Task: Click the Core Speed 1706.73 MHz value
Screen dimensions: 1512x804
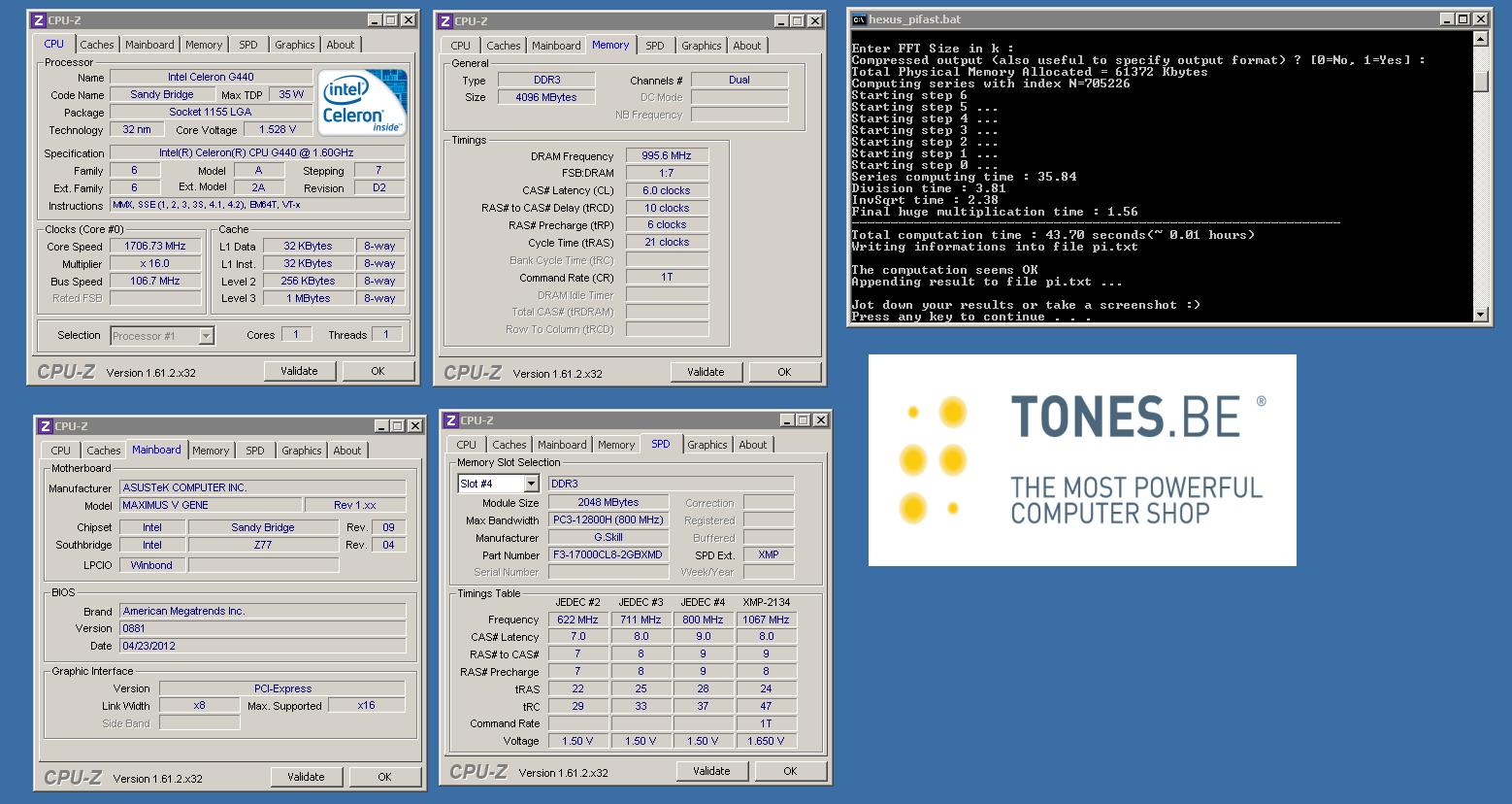Action: point(155,247)
